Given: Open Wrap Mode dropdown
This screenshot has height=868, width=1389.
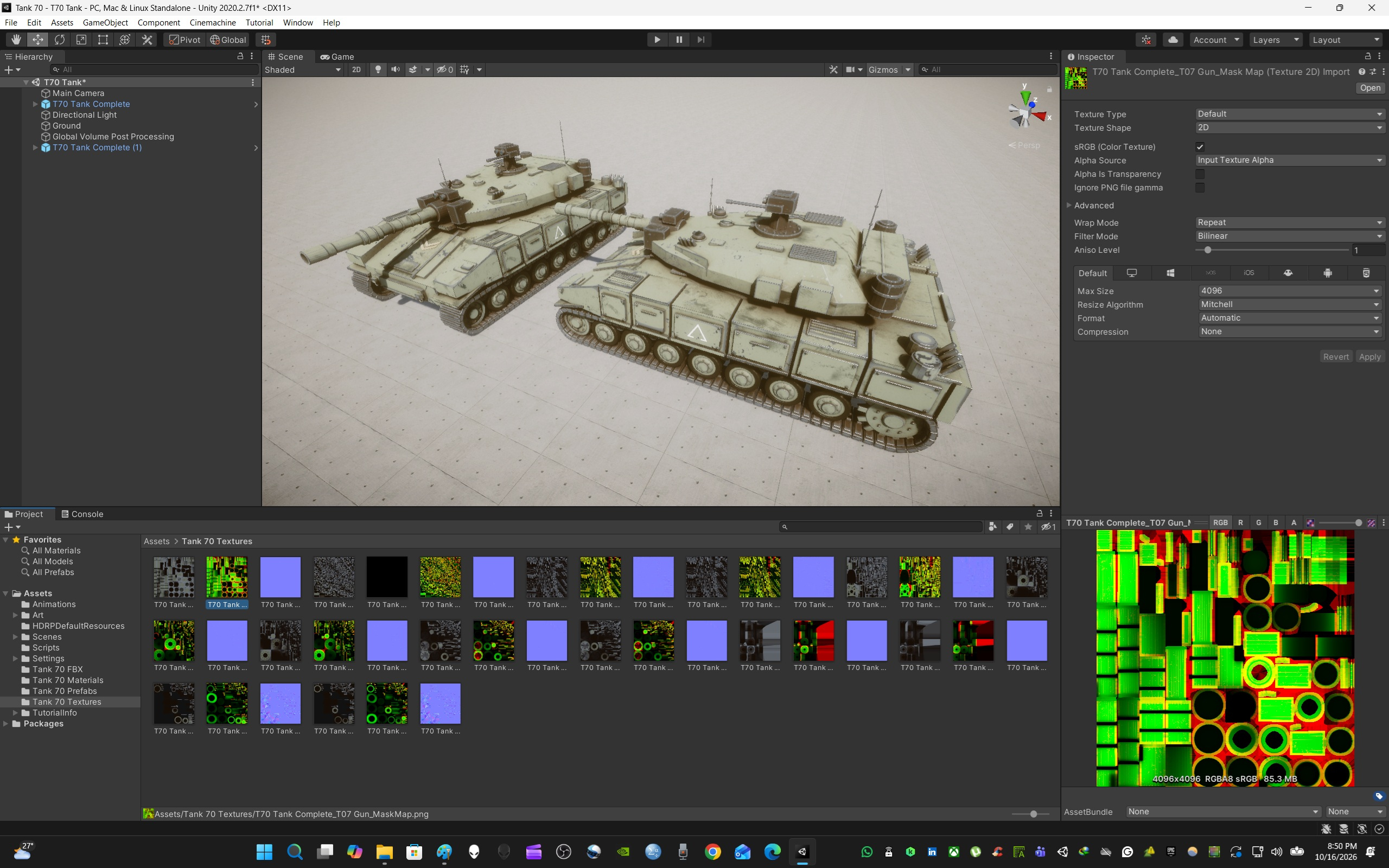Looking at the screenshot, I should 1290,223.
